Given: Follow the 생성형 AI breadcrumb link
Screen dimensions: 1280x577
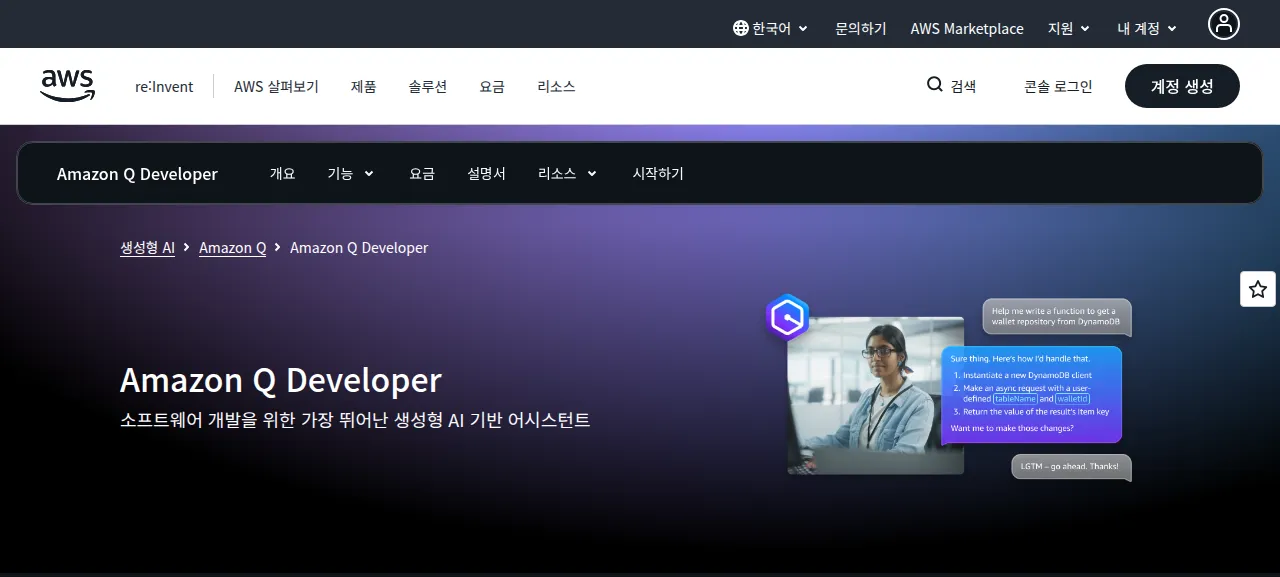Looking at the screenshot, I should click(x=147, y=247).
